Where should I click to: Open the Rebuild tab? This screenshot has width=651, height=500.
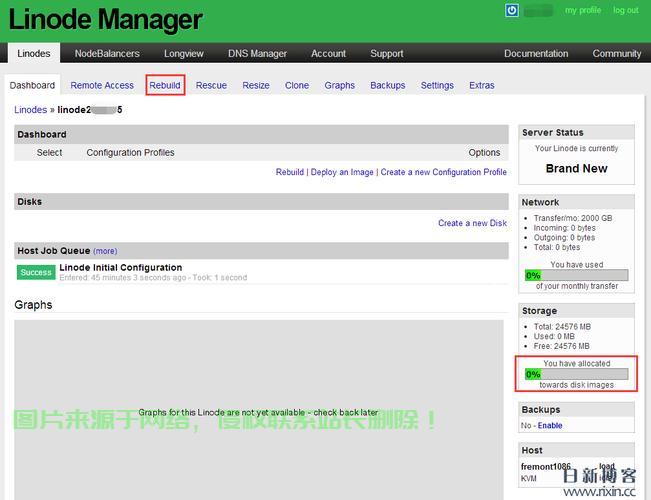click(x=165, y=85)
